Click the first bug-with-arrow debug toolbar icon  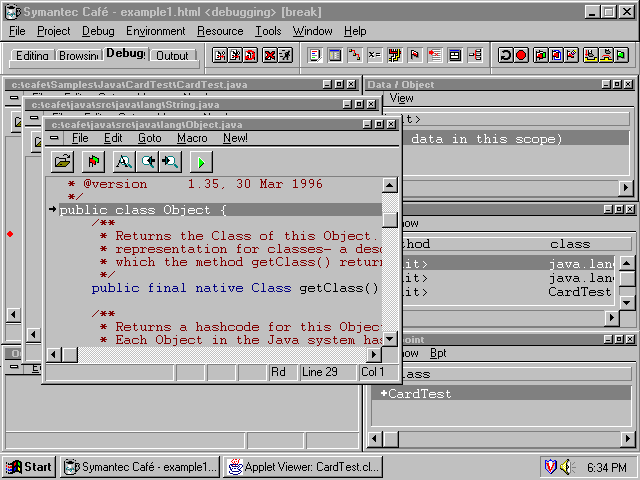tap(220, 55)
